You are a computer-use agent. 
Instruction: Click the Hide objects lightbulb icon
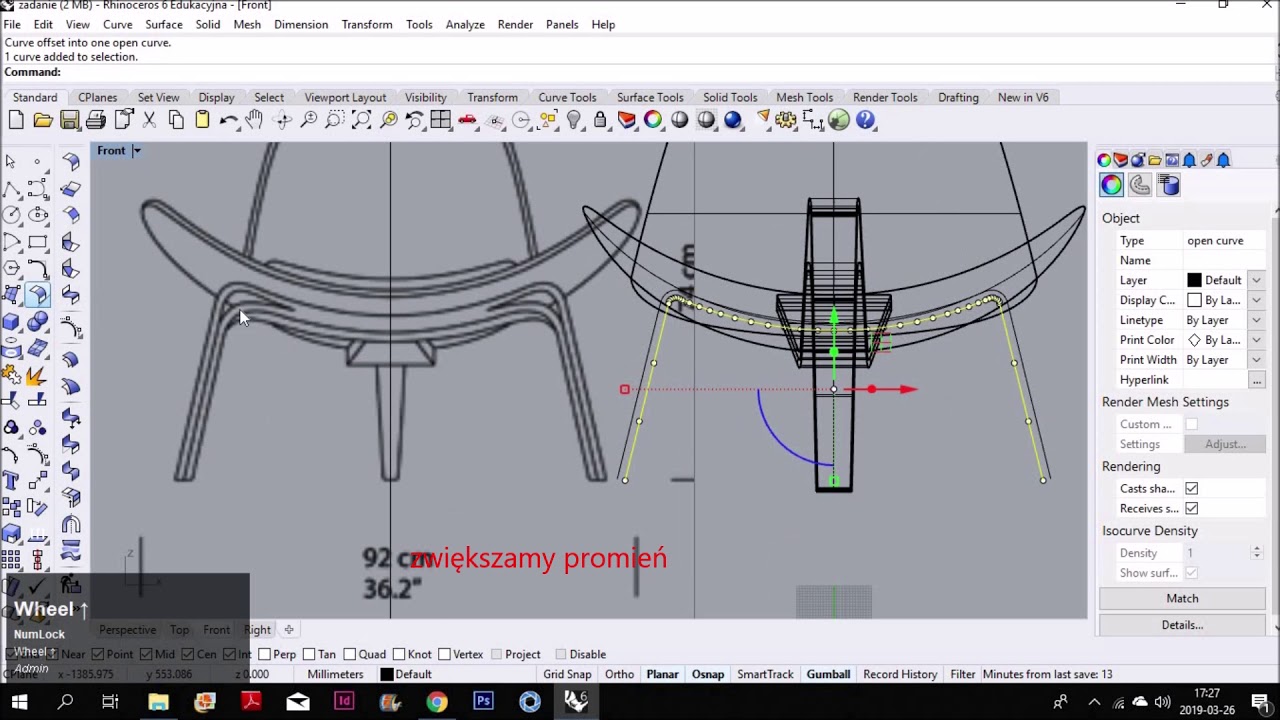click(574, 120)
